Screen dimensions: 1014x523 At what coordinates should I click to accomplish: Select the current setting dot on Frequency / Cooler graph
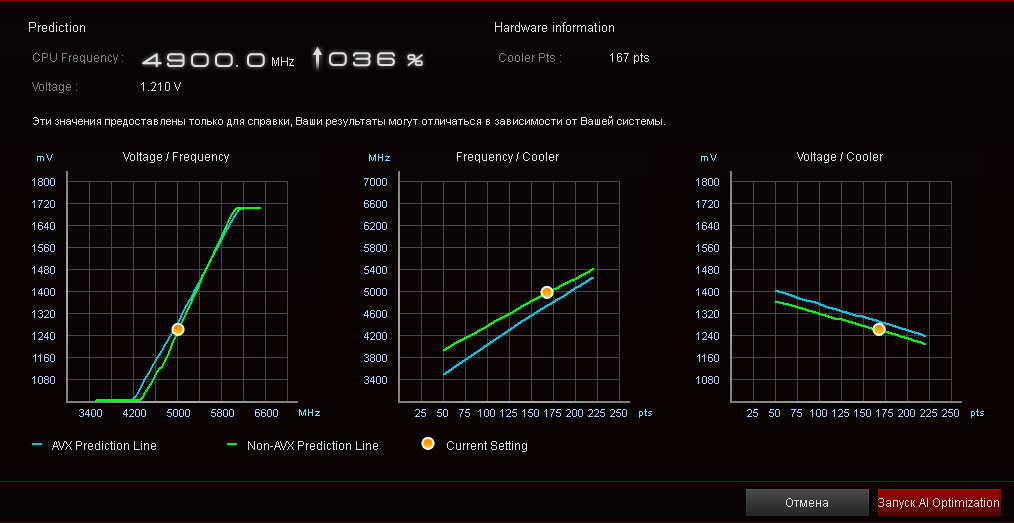(x=546, y=292)
